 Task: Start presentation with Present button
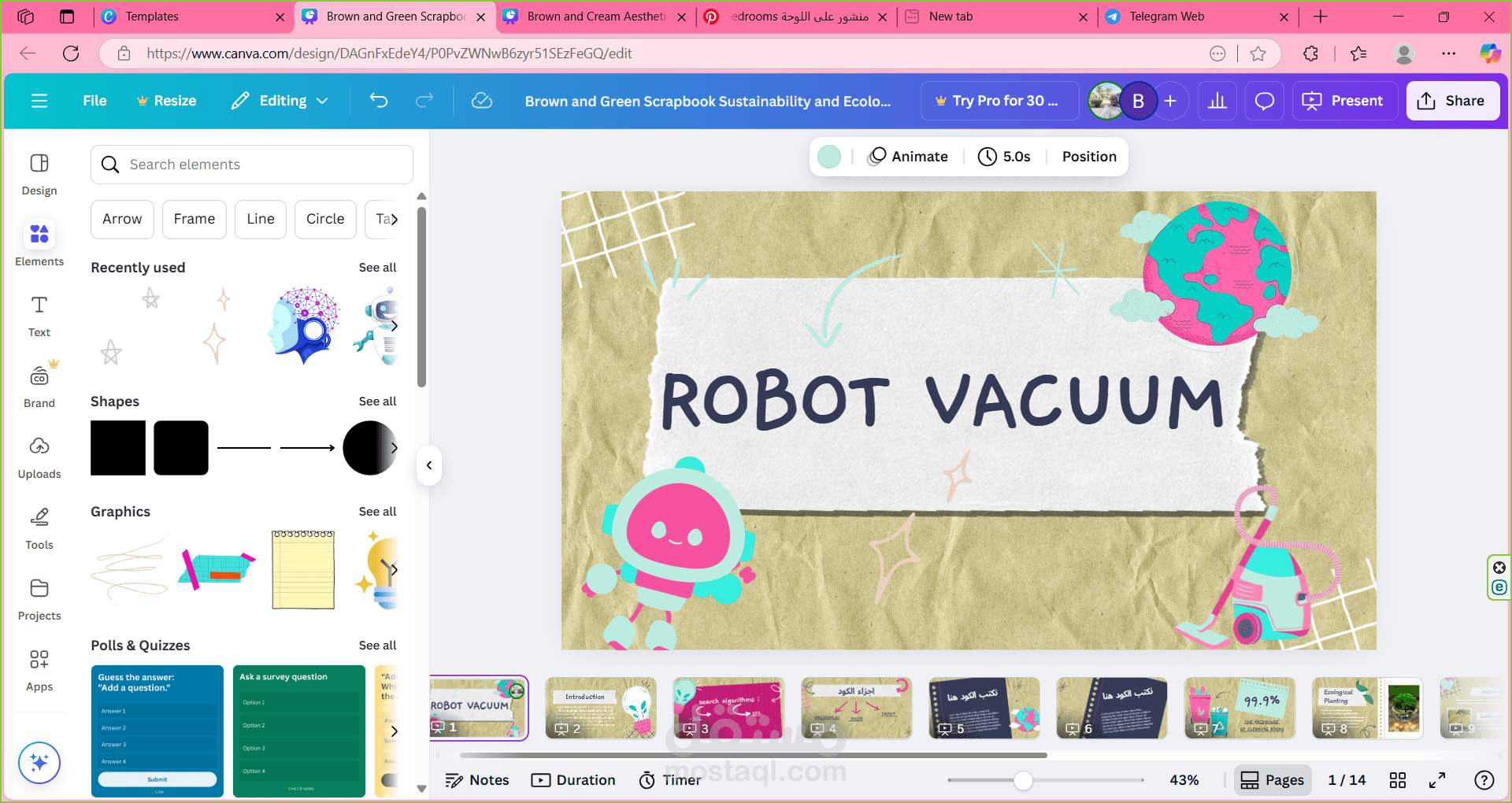tap(1344, 101)
